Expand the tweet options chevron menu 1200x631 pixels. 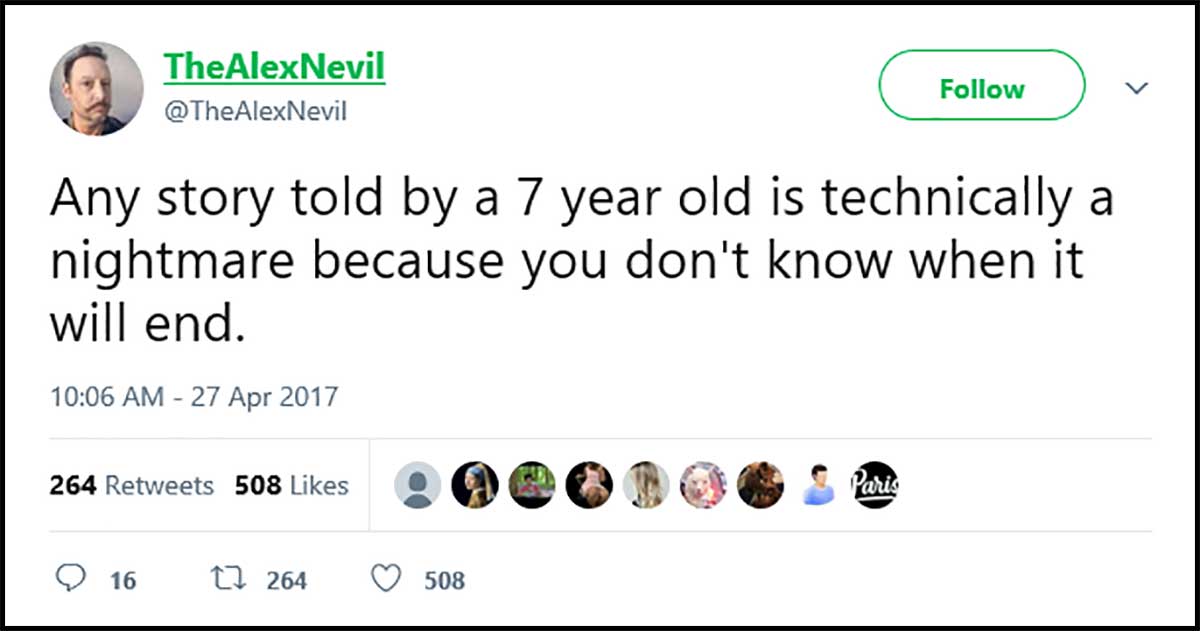tap(1136, 88)
